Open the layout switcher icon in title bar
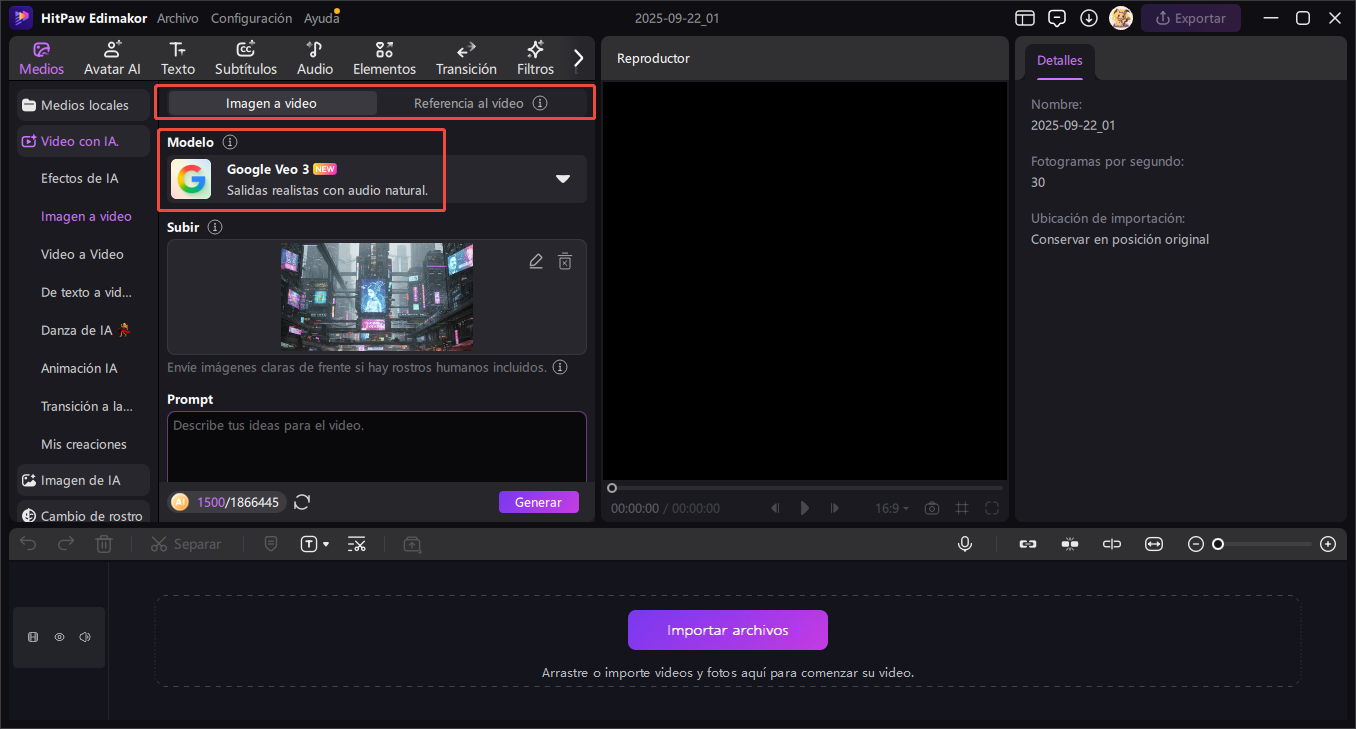The image size is (1356, 729). (x=1024, y=18)
